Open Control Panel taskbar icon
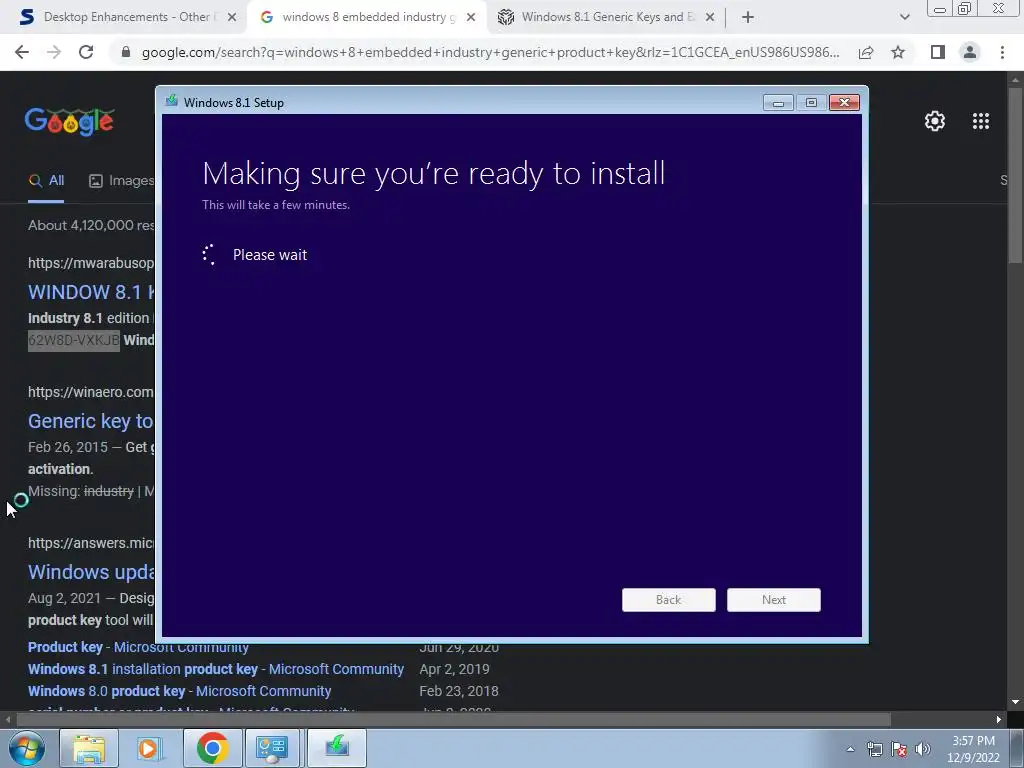 pyautogui.click(x=272, y=748)
